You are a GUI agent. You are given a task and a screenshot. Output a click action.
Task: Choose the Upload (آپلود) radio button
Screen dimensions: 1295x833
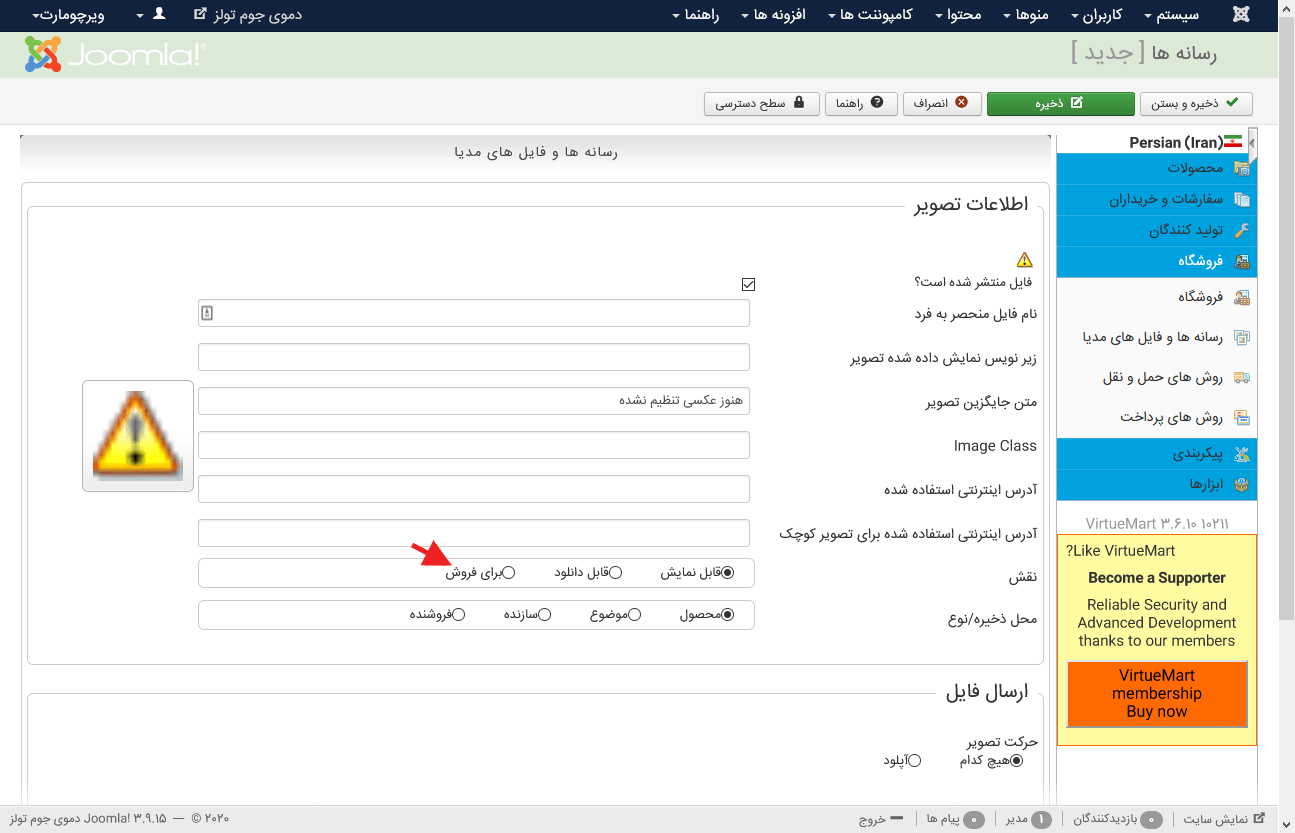pos(914,761)
